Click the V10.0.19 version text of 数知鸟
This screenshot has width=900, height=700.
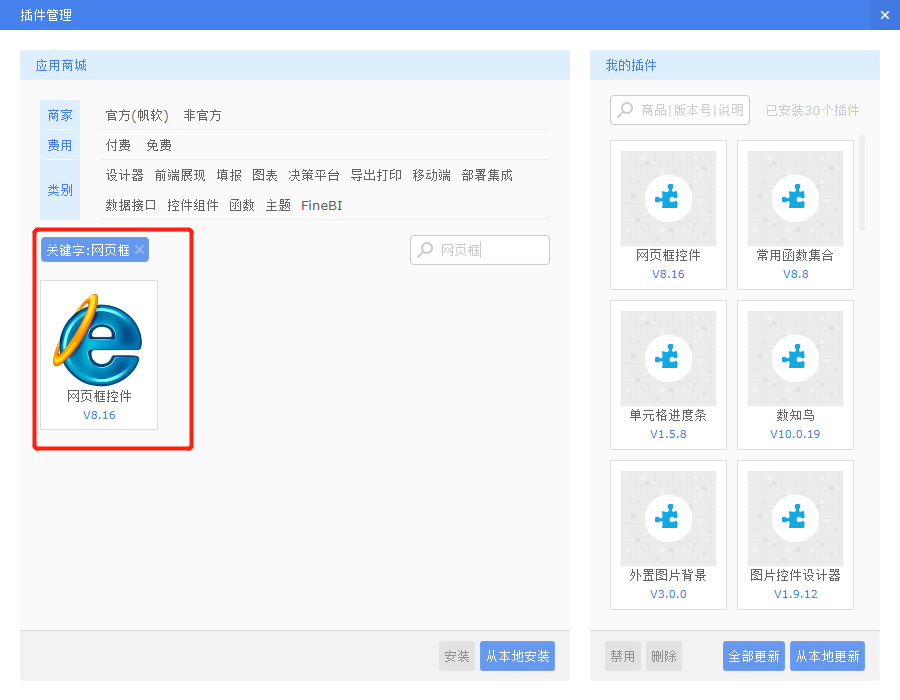coord(795,434)
